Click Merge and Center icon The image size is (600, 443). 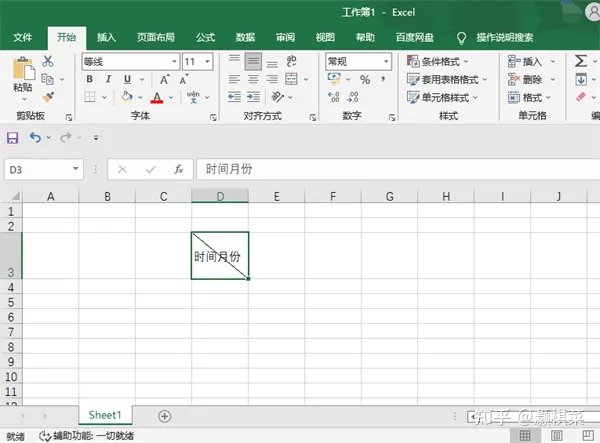coord(291,79)
